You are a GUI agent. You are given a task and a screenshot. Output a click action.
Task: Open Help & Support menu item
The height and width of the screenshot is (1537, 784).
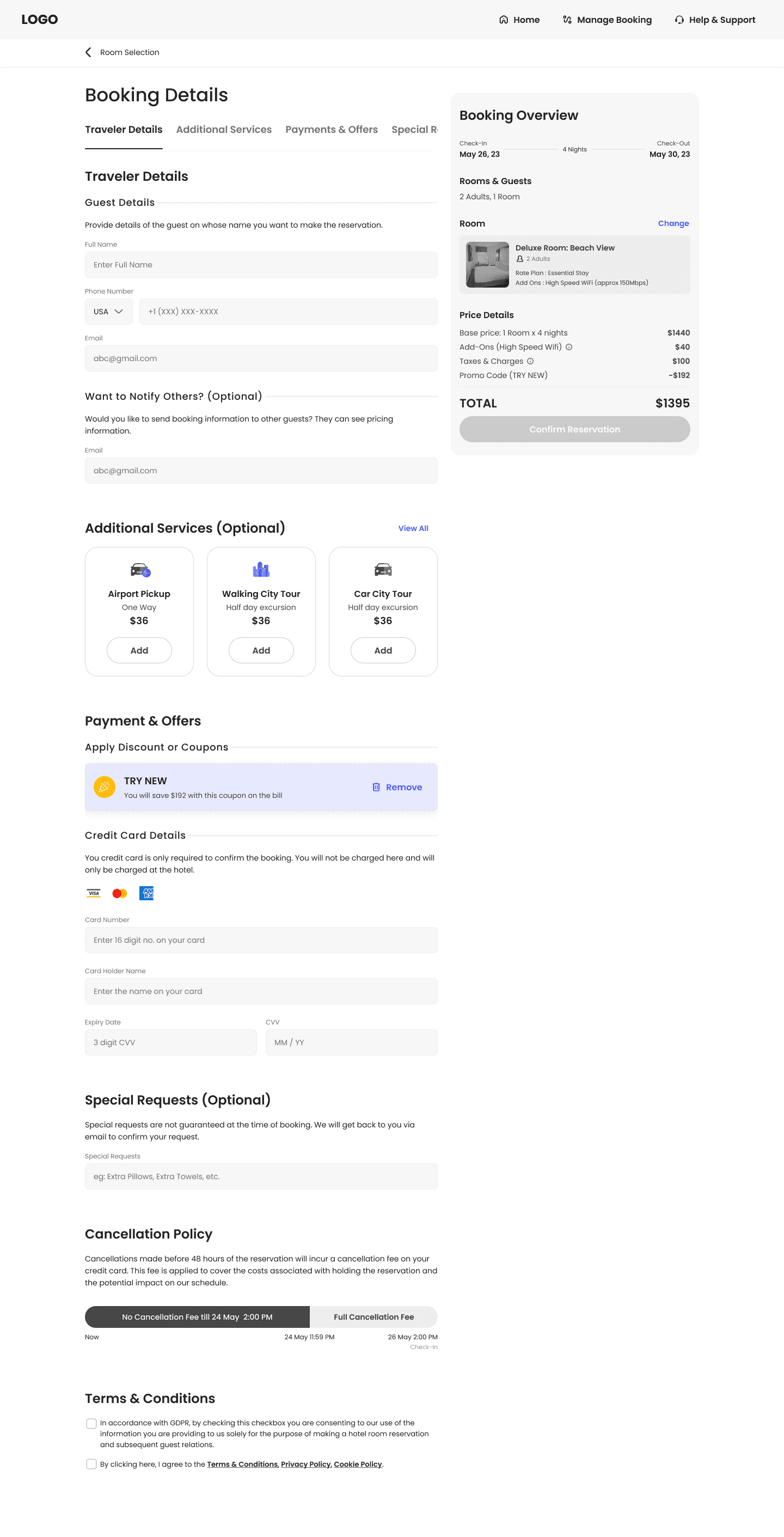[x=715, y=20]
